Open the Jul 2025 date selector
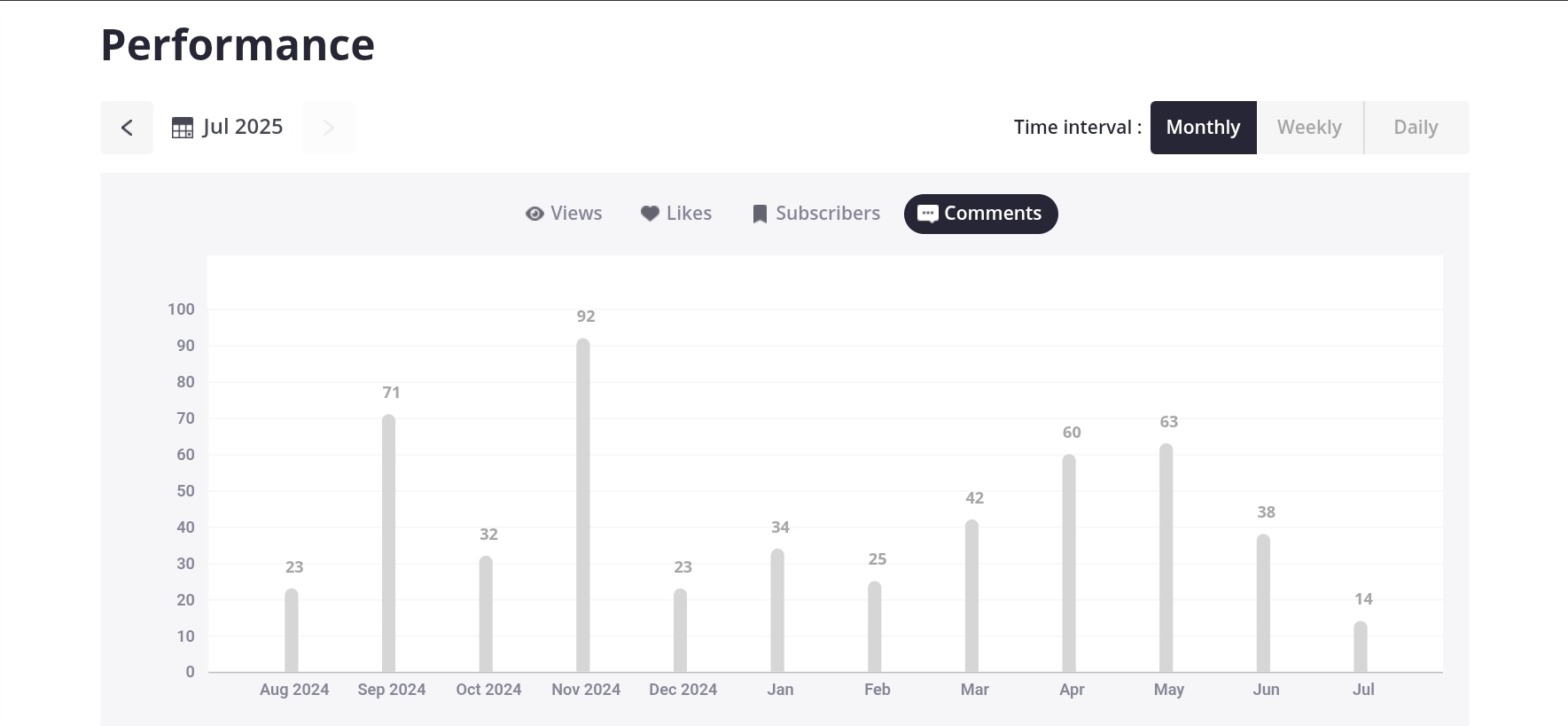 [x=242, y=127]
